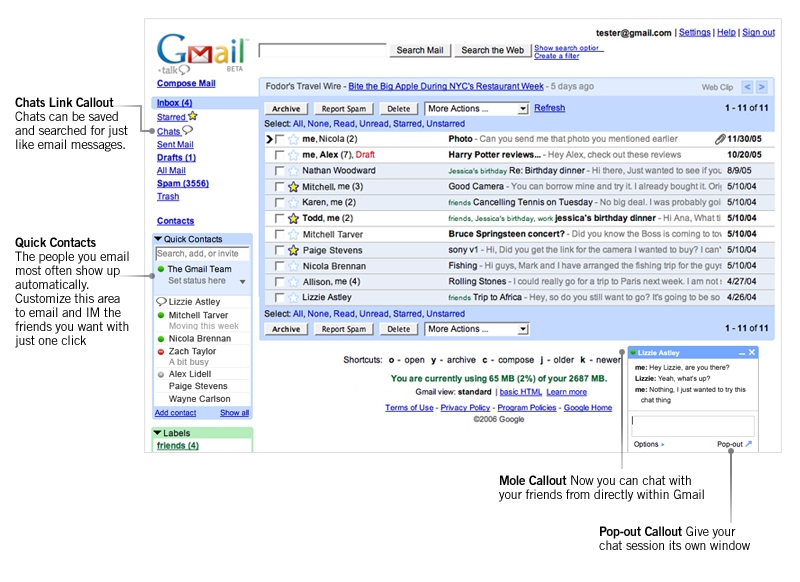The image size is (800, 582).
Task: Show next web clip with right arrow
Action: pyautogui.click(x=761, y=87)
